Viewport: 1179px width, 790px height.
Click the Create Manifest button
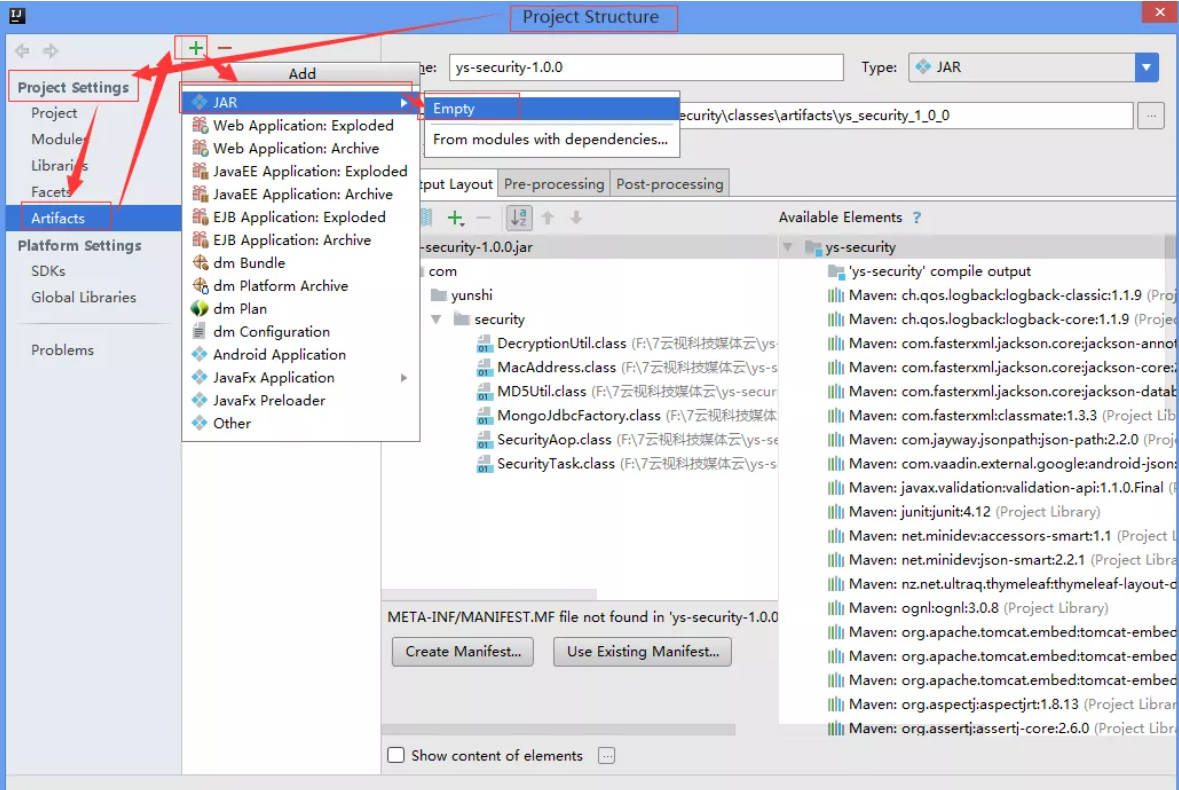[463, 651]
